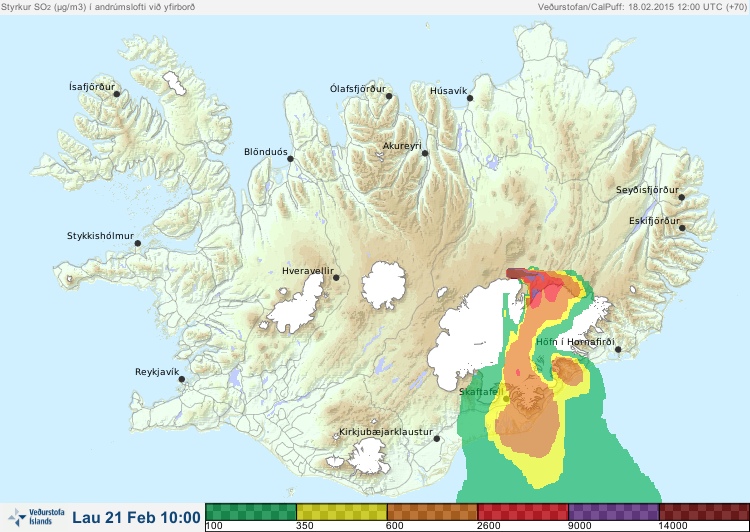Click the Ísafjörður station dot
The height and width of the screenshot is (532, 750).
pyautogui.click(x=116, y=94)
